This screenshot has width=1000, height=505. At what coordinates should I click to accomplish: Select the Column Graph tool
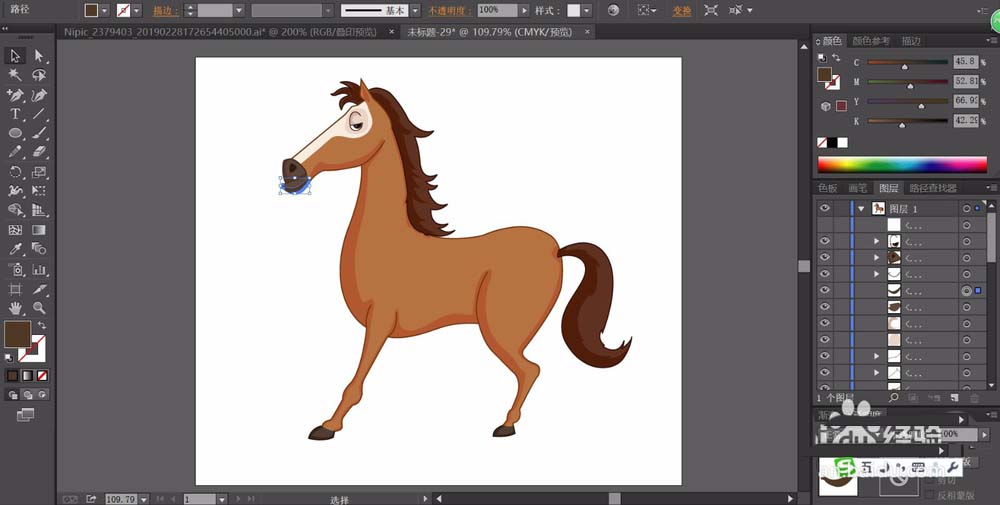pyautogui.click(x=39, y=269)
